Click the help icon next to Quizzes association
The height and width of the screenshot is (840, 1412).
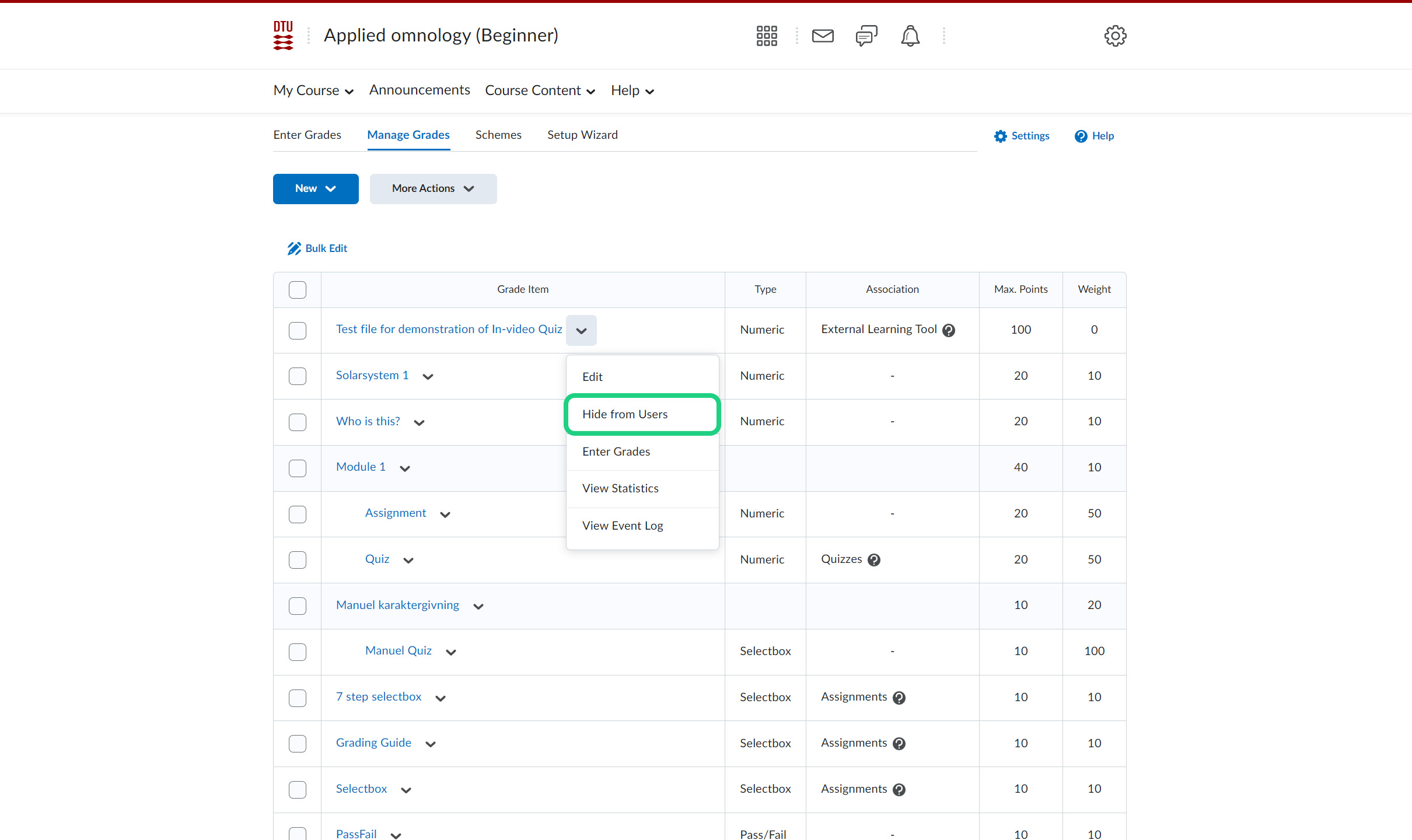874,560
